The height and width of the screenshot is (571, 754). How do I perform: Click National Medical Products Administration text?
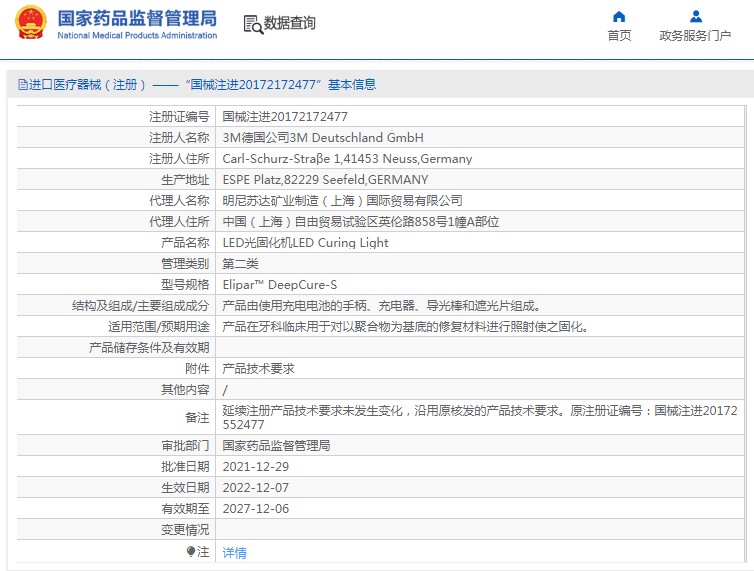point(137,35)
